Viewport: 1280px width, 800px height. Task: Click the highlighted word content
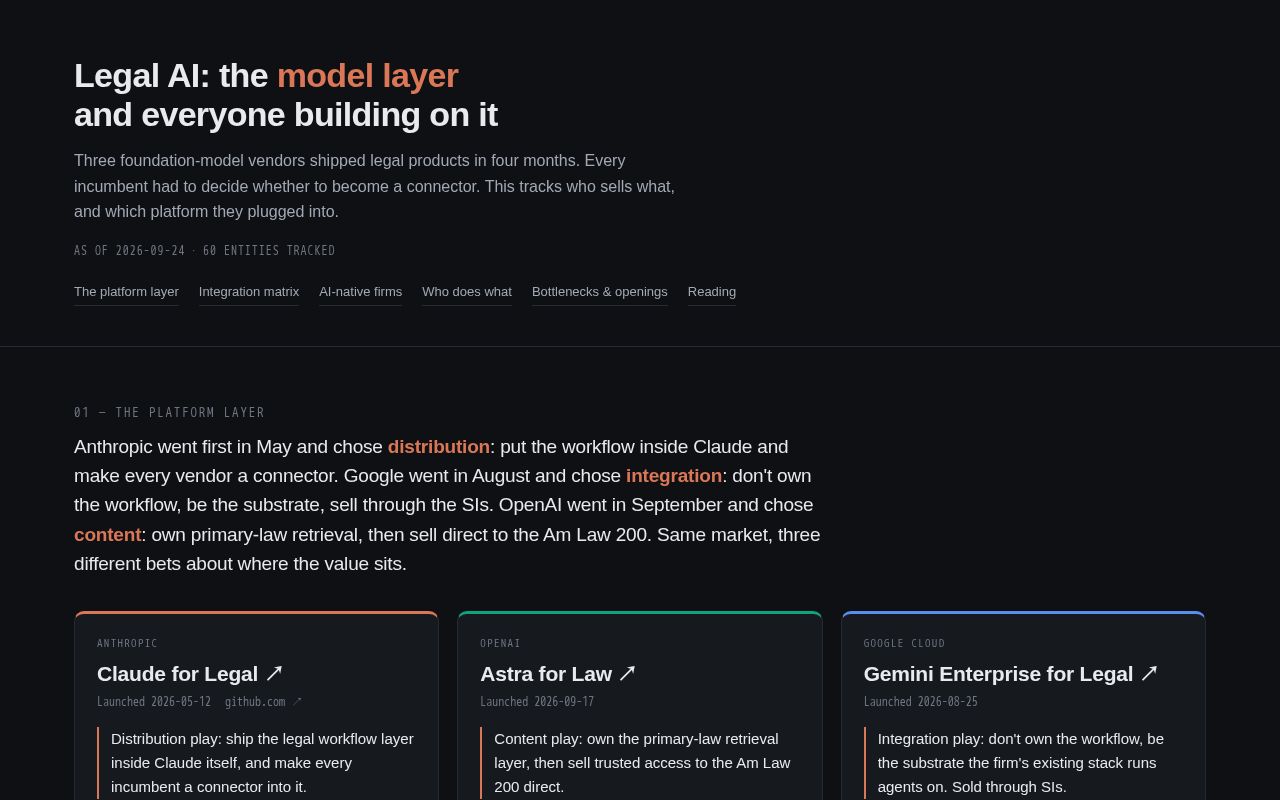pyautogui.click(x=108, y=535)
